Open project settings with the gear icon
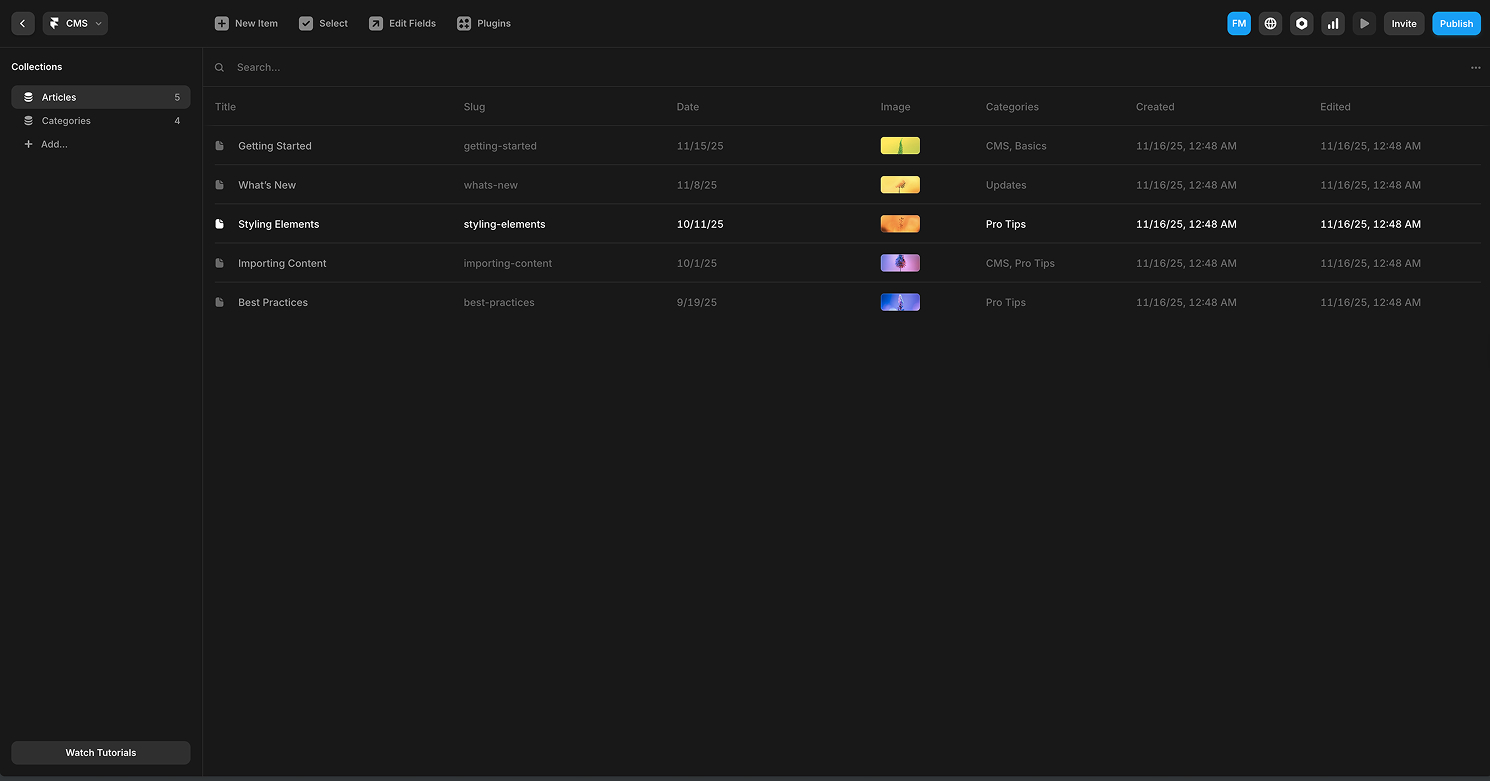 click(1301, 23)
